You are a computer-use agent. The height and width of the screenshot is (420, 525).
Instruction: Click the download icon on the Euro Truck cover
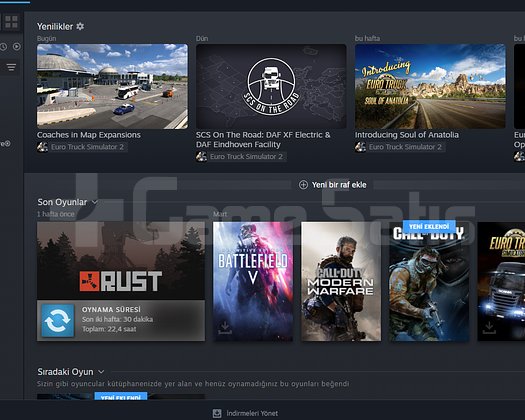tap(489, 327)
